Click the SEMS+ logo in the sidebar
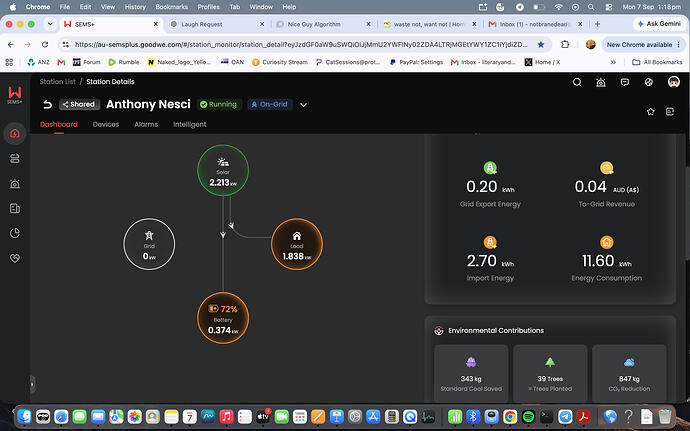The image size is (690, 431). click(15, 95)
